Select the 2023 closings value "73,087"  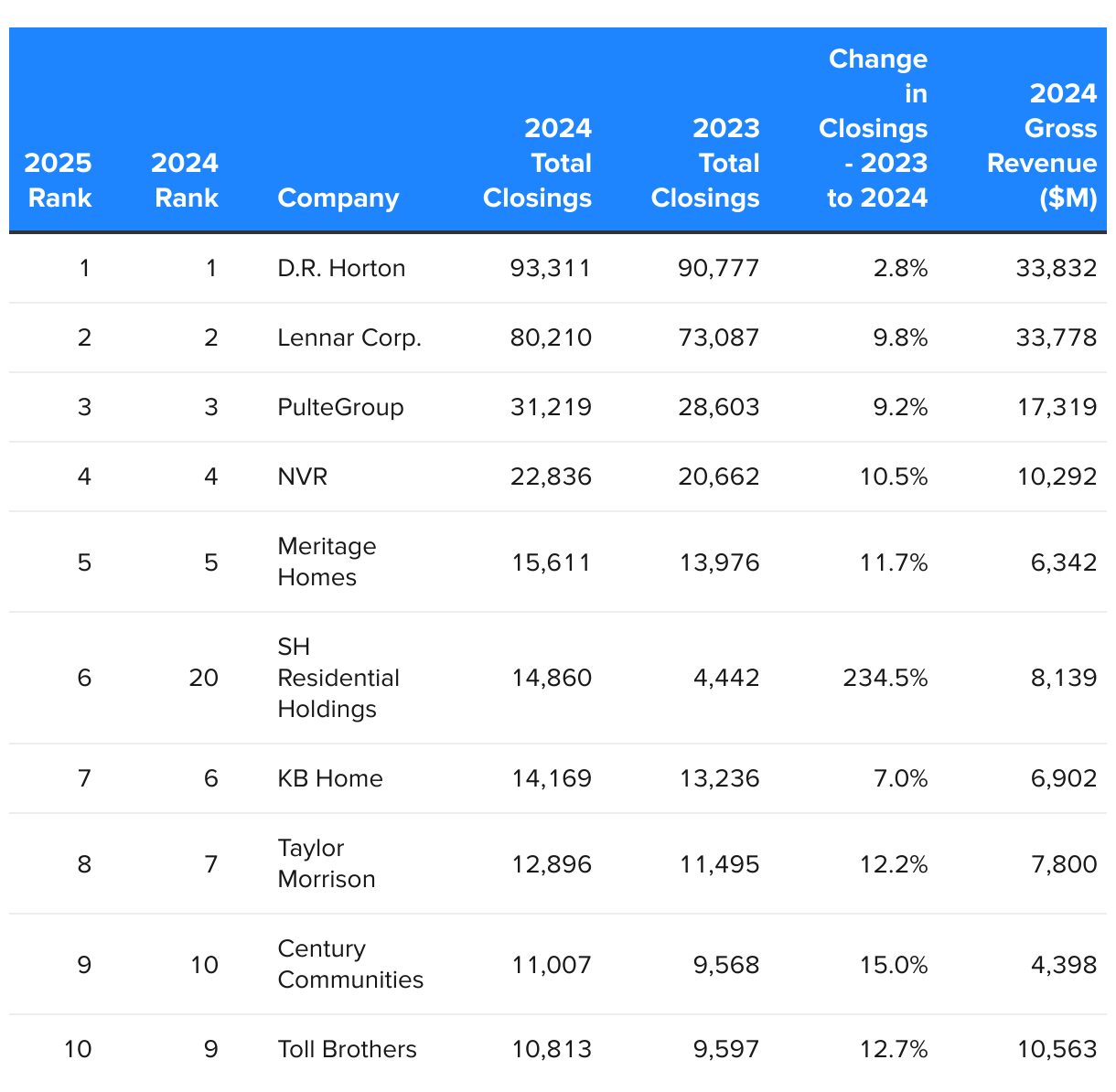719,337
